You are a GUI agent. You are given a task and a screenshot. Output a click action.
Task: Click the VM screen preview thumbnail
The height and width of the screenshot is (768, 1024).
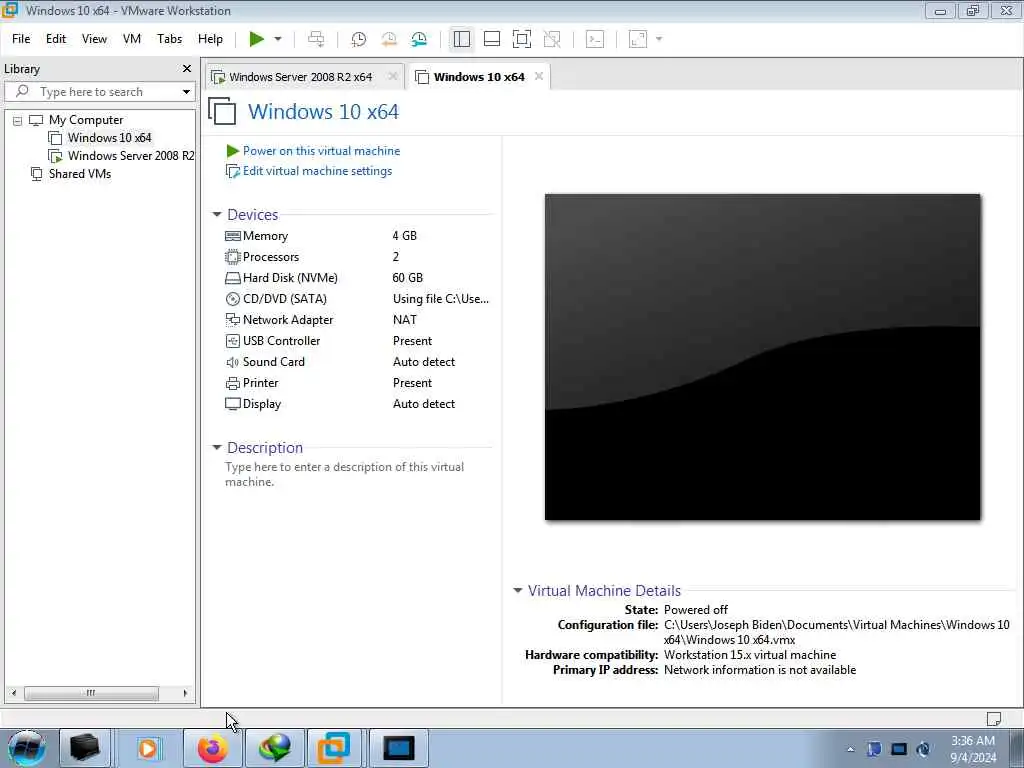[762, 357]
